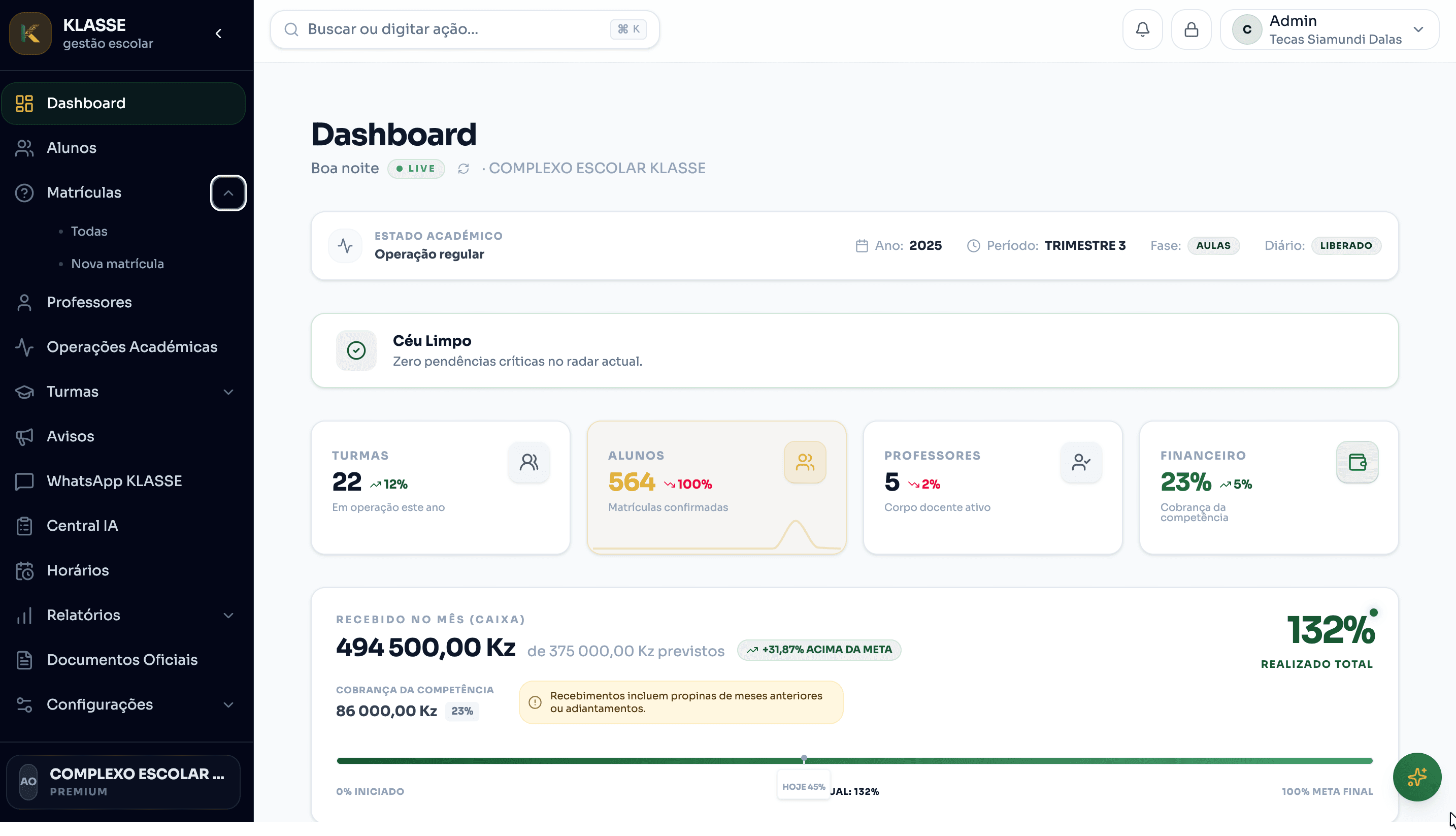
Task: Collapse the sidebar with the back chevron
Action: pyautogui.click(x=219, y=34)
